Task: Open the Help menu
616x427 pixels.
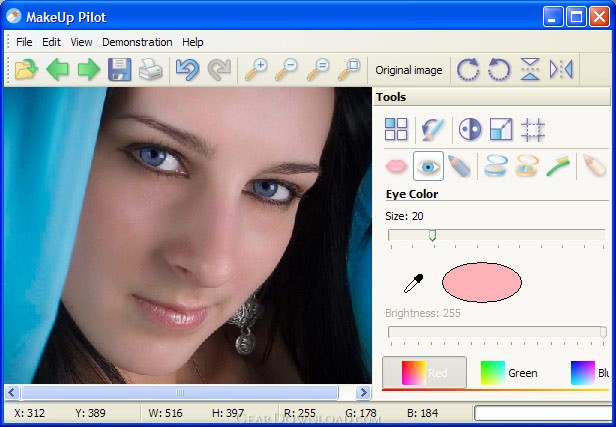Action: coord(192,42)
